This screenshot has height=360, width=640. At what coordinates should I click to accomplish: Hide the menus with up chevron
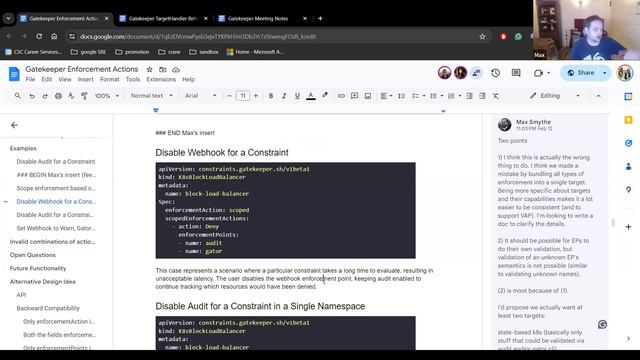click(598, 96)
